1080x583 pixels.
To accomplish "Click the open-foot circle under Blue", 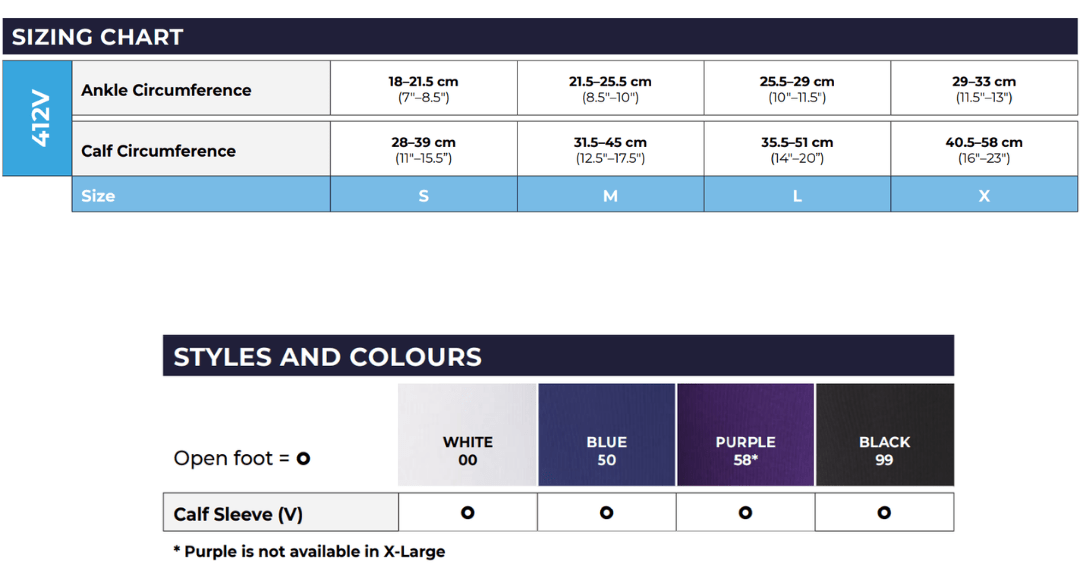I will point(606,513).
